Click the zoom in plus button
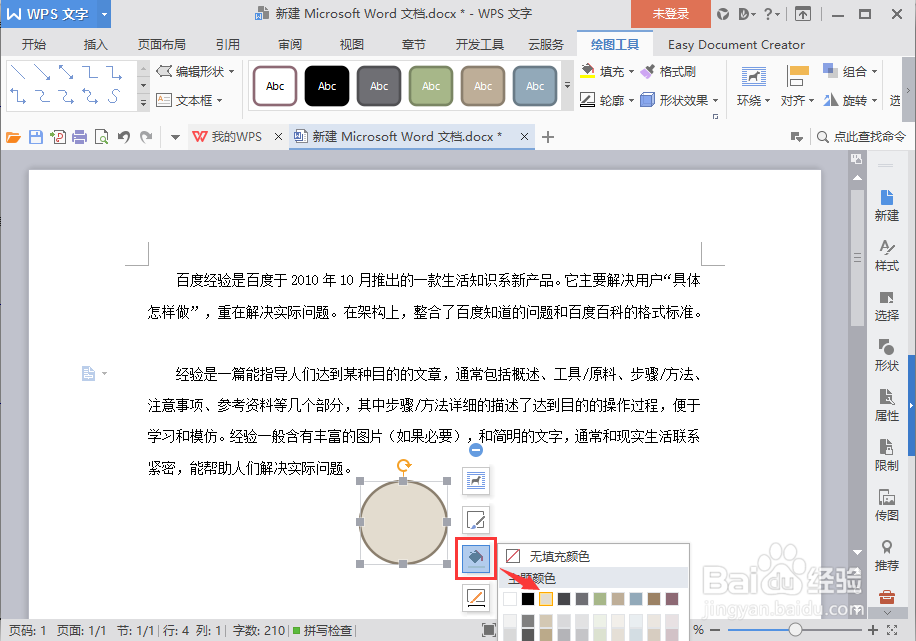This screenshot has width=916, height=641. click(873, 630)
